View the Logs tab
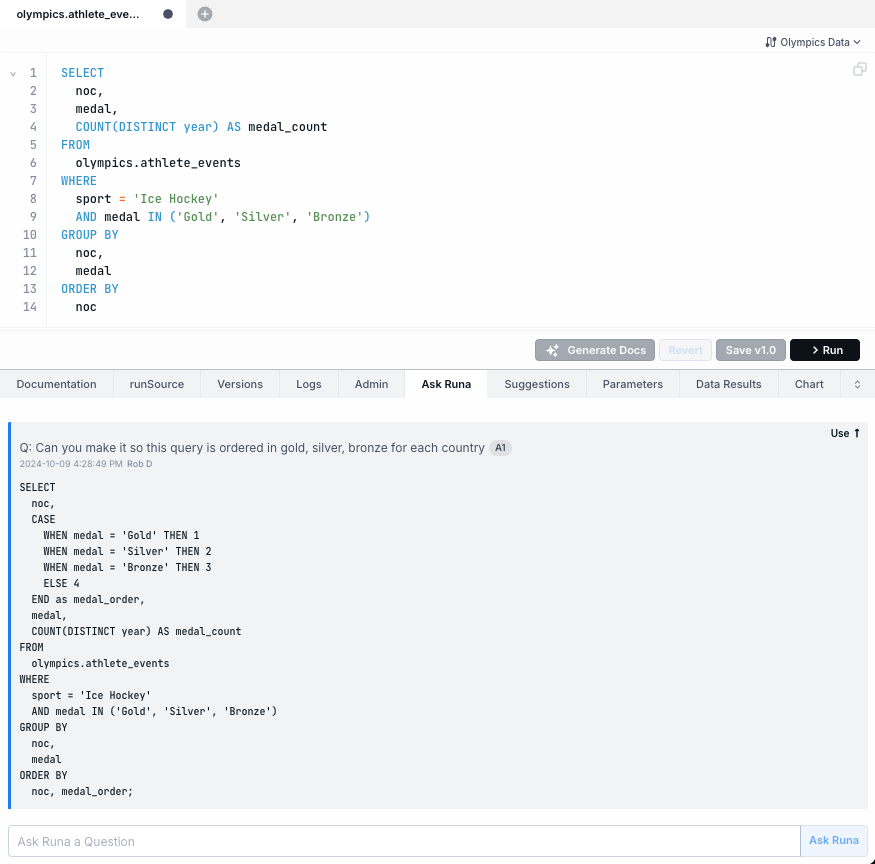The image size is (875, 864). pos(308,384)
